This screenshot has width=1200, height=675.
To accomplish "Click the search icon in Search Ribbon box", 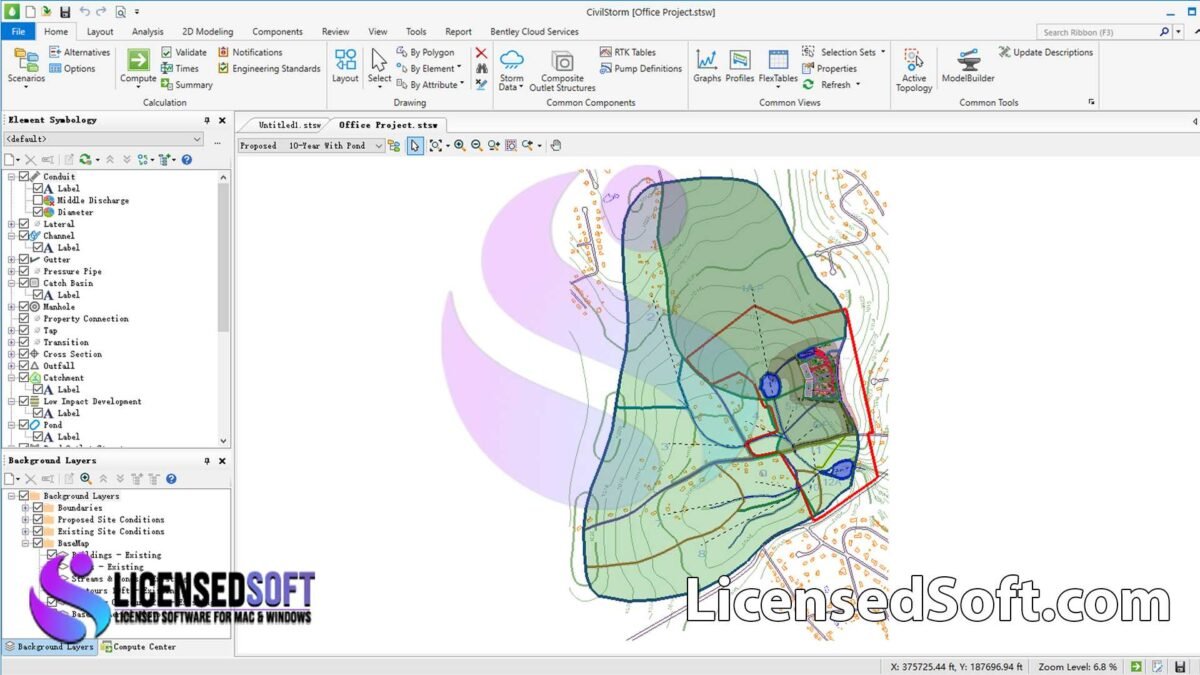I will click(x=1164, y=32).
